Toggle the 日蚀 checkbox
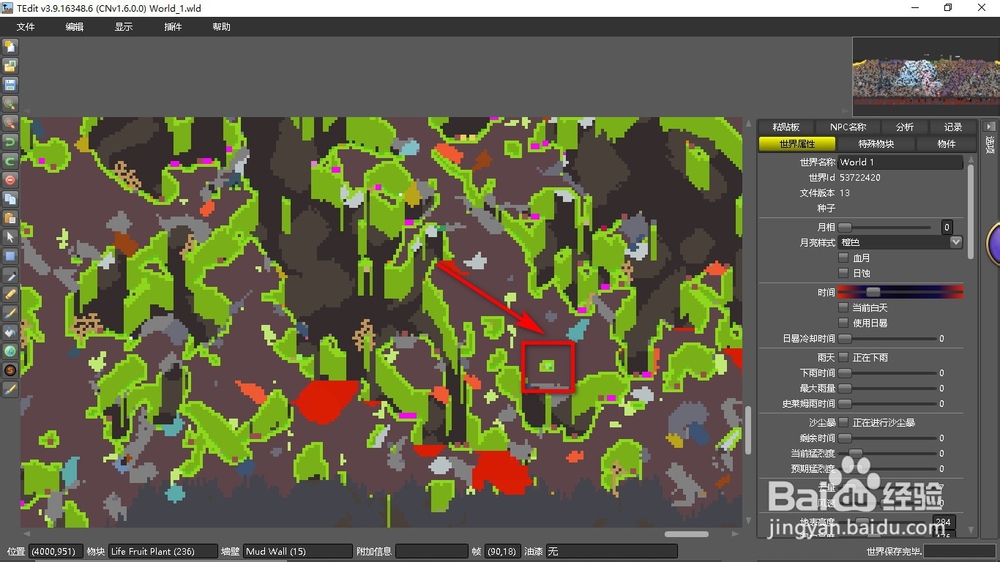 click(x=843, y=273)
